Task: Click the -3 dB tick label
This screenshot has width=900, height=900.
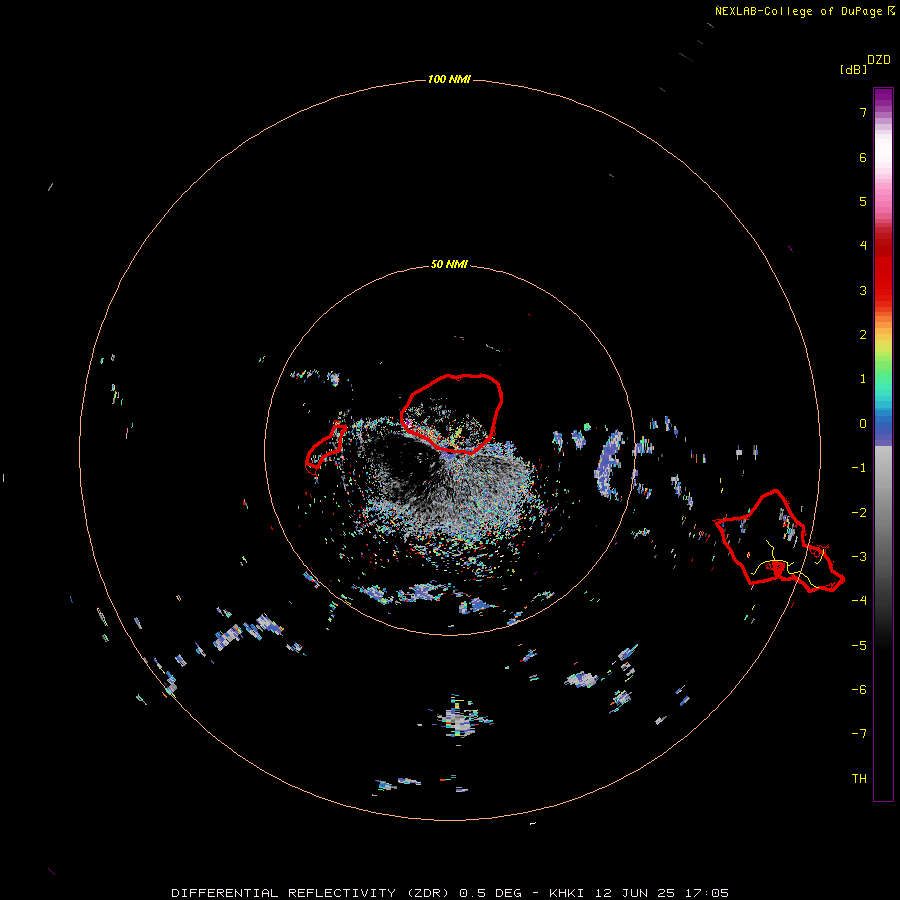Action: pos(859,556)
